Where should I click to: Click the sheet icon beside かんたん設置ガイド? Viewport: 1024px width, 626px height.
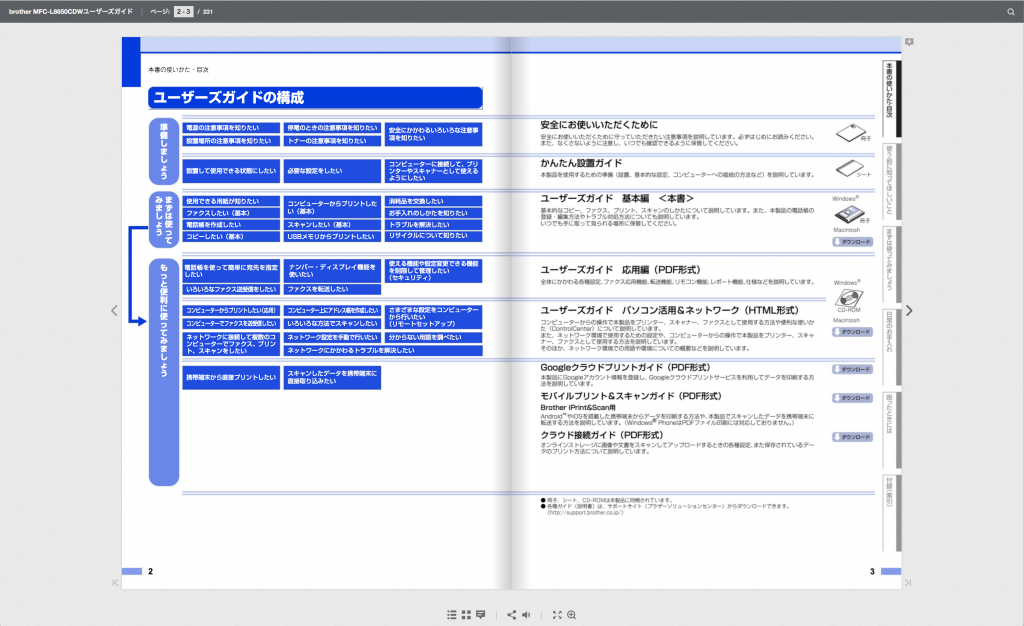pyautogui.click(x=850, y=168)
